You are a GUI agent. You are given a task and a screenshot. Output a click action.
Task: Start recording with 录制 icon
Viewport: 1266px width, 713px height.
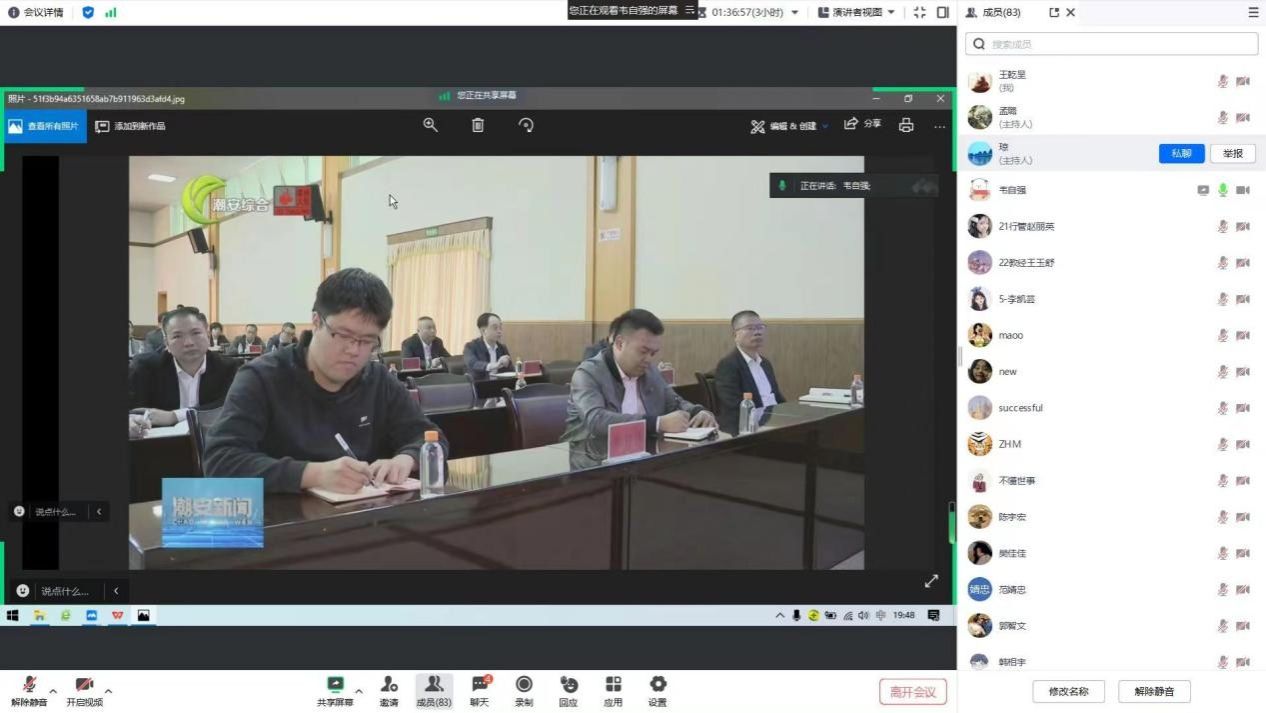click(524, 686)
